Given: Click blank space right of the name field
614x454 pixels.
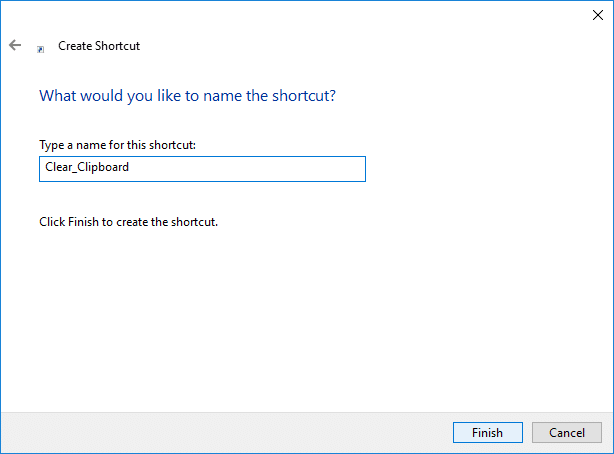Looking at the screenshot, I should coord(480,168).
